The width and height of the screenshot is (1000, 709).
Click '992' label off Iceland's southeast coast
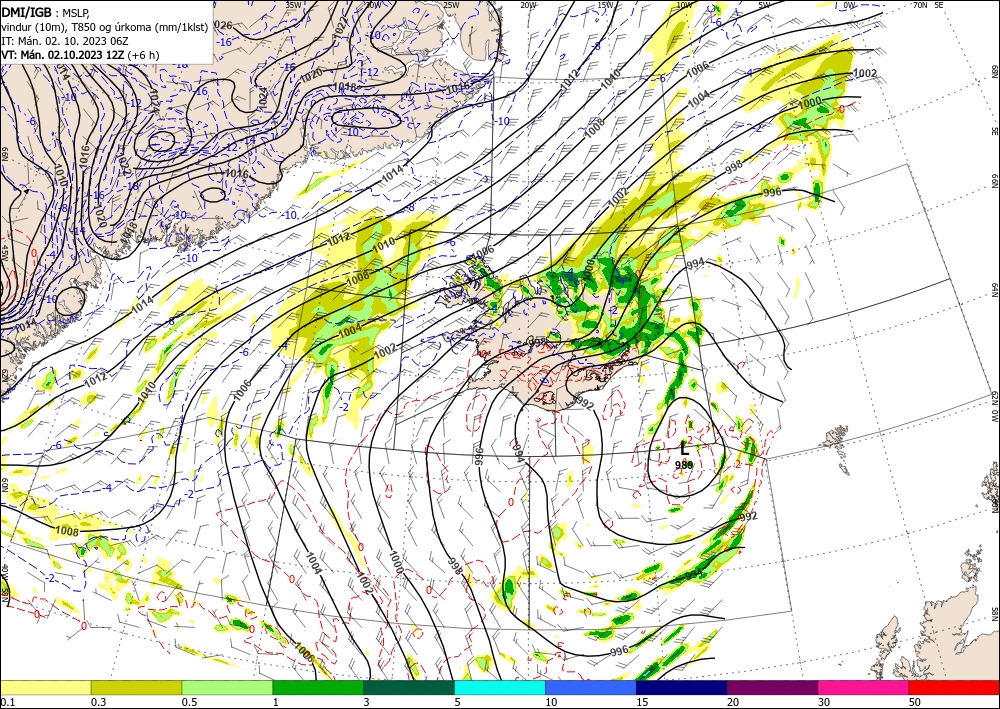(x=584, y=403)
